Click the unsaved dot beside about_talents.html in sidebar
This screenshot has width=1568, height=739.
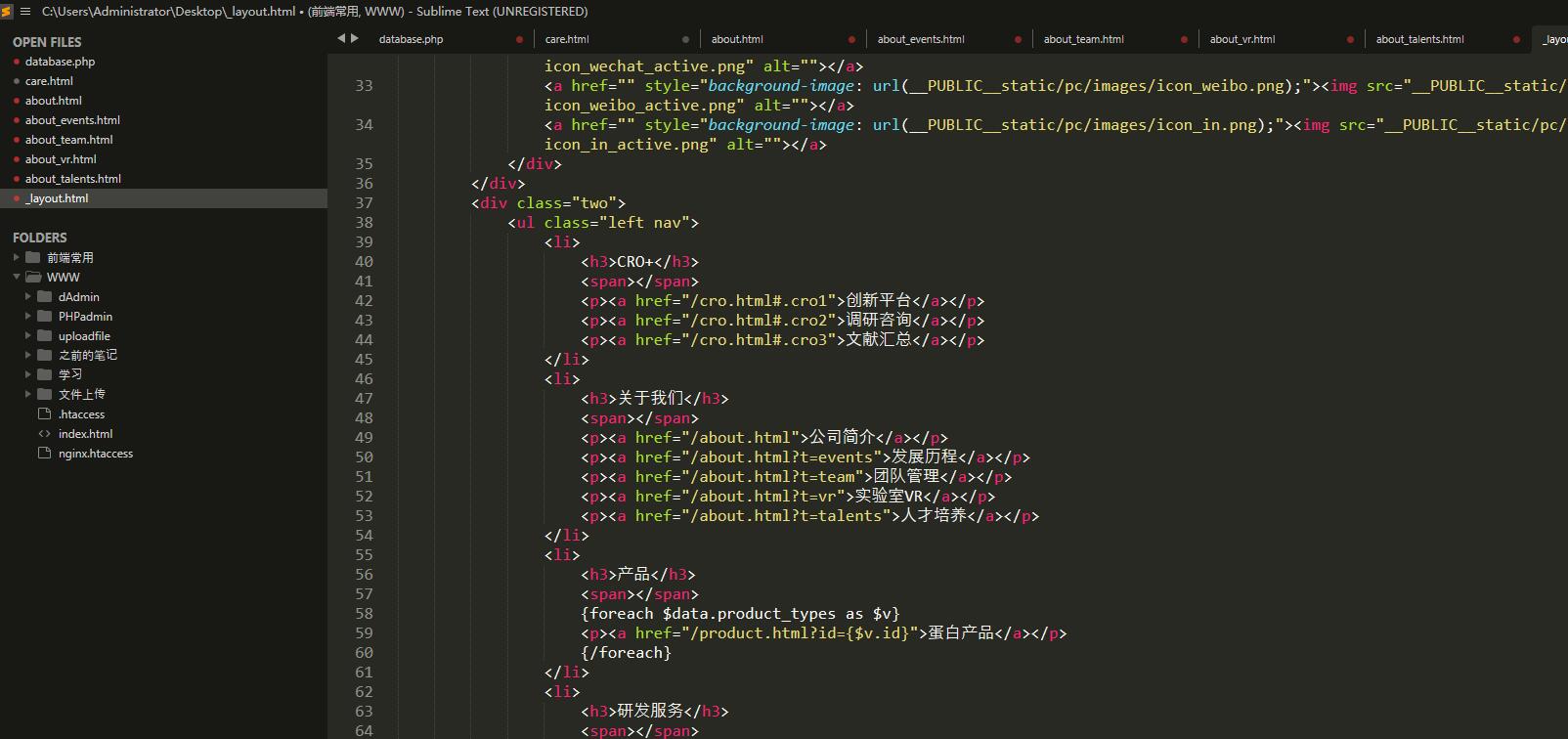click(17, 179)
